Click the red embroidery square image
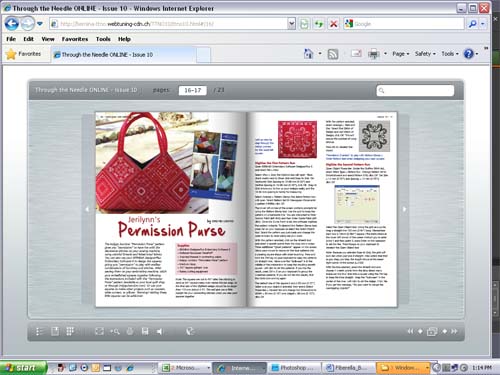The image size is (500, 375). [x=297, y=139]
